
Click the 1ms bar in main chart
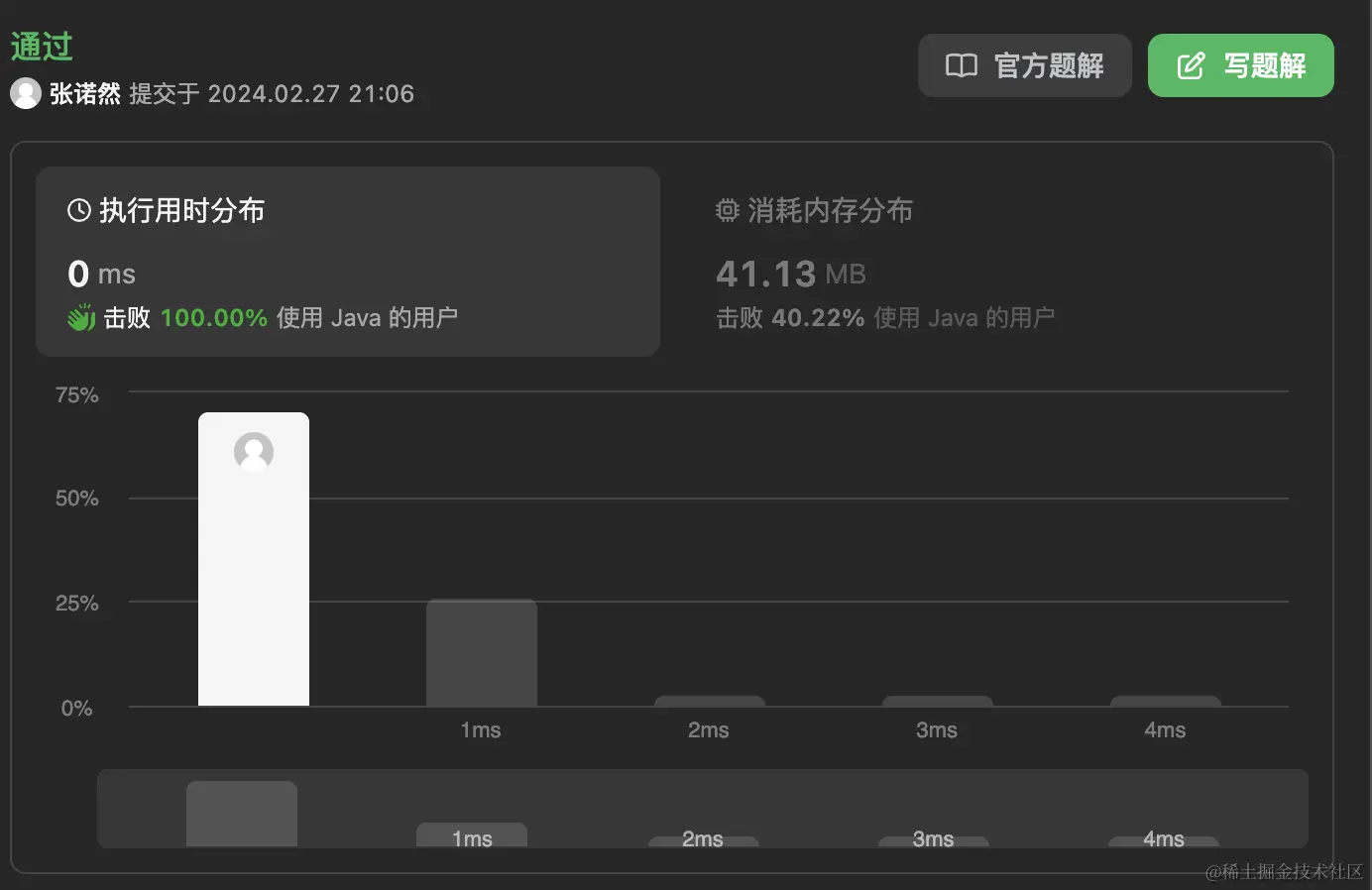click(482, 652)
